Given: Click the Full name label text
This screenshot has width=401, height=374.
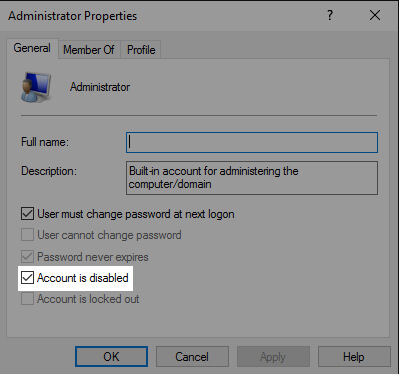Looking at the screenshot, I should coord(45,142).
